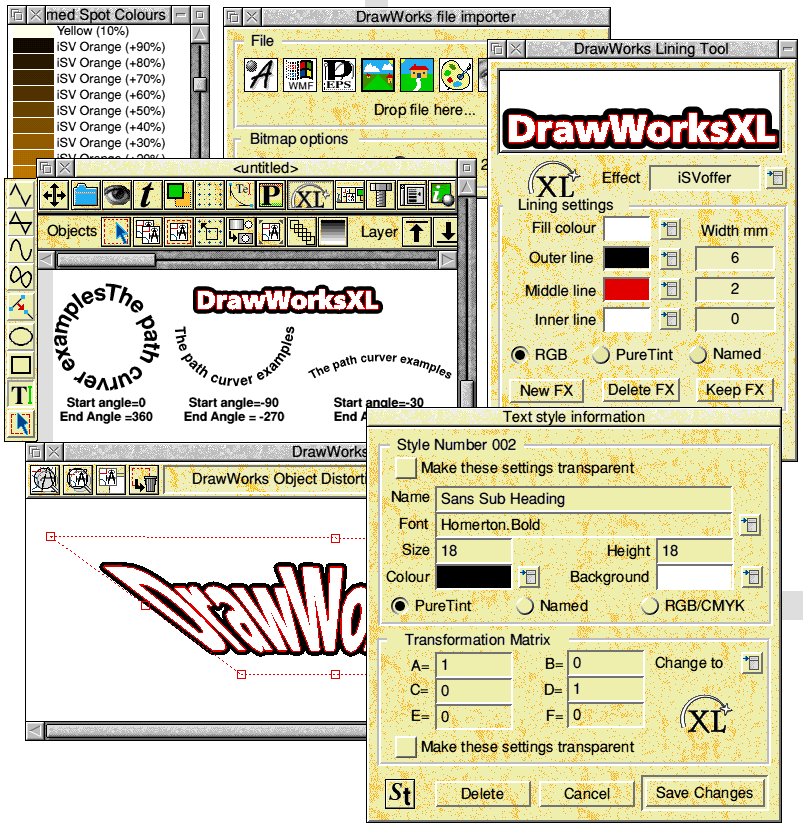Screen dimensions: 803x828
Task: Open the Font popup menu beside Homerton.Bold
Action: (x=751, y=524)
